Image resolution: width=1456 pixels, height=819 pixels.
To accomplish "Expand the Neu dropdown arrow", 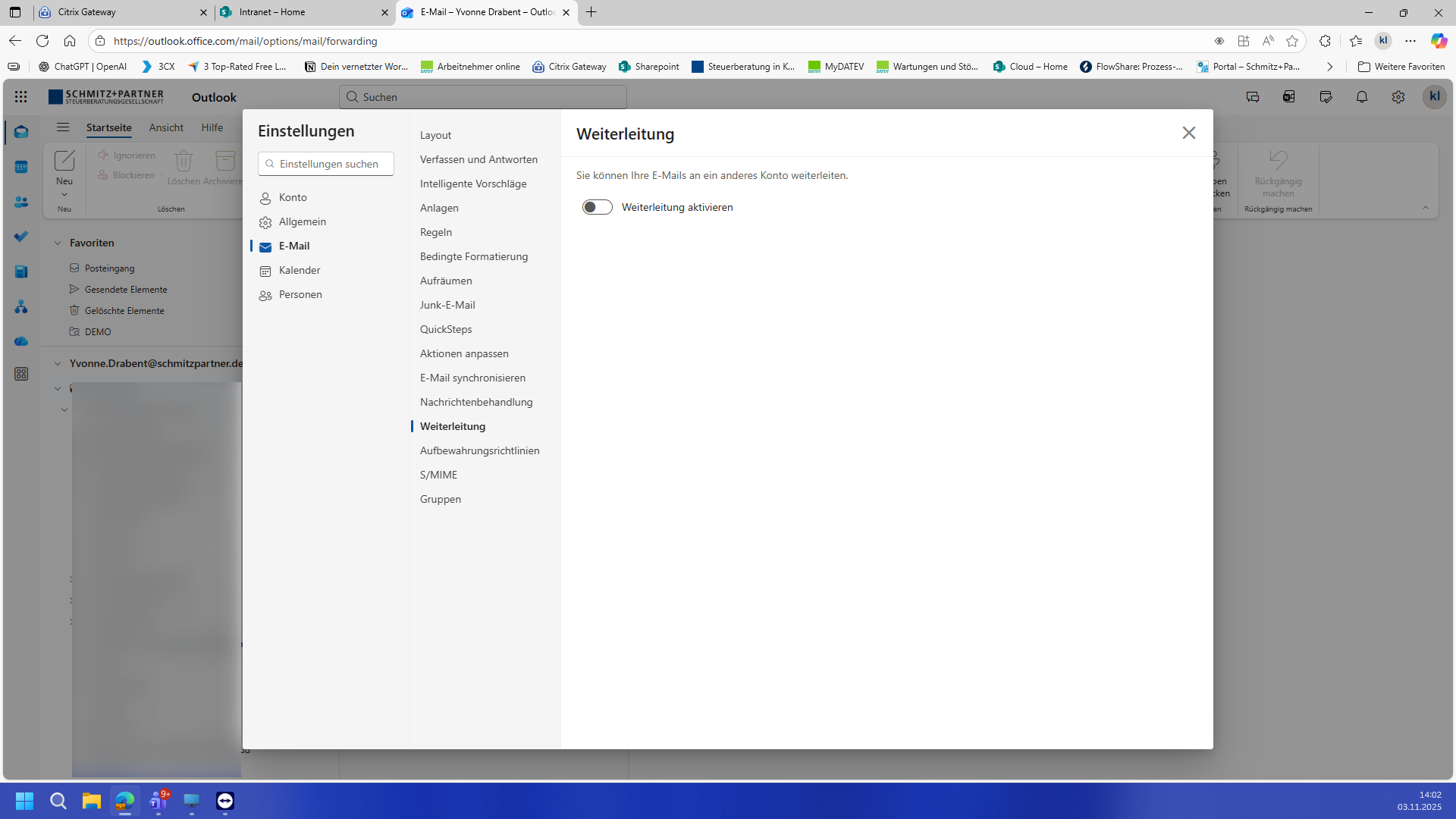I will point(64,195).
